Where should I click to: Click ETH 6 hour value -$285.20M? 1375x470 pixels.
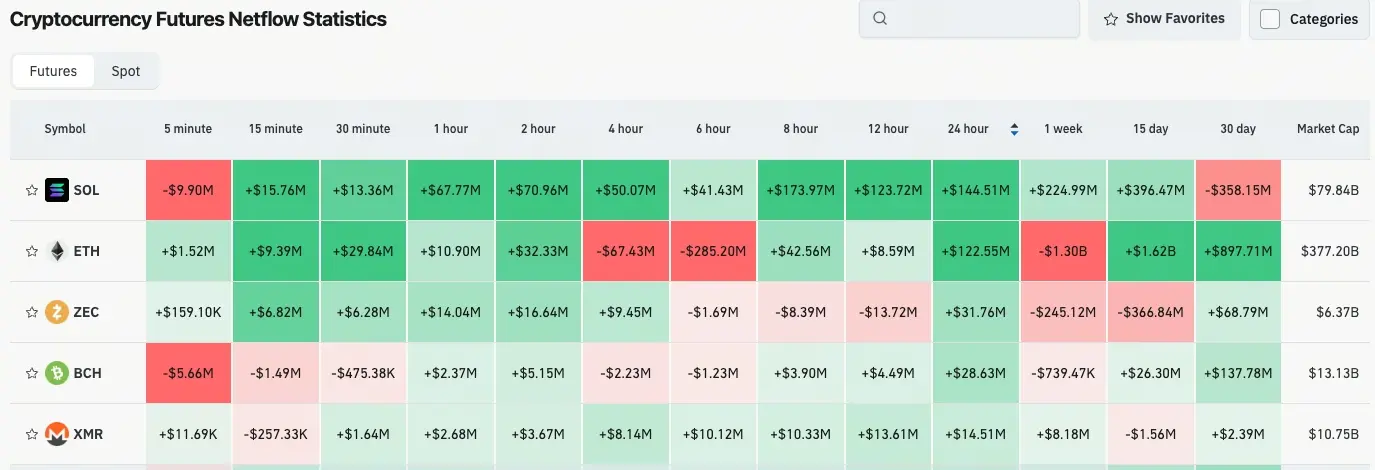pyautogui.click(x=713, y=251)
